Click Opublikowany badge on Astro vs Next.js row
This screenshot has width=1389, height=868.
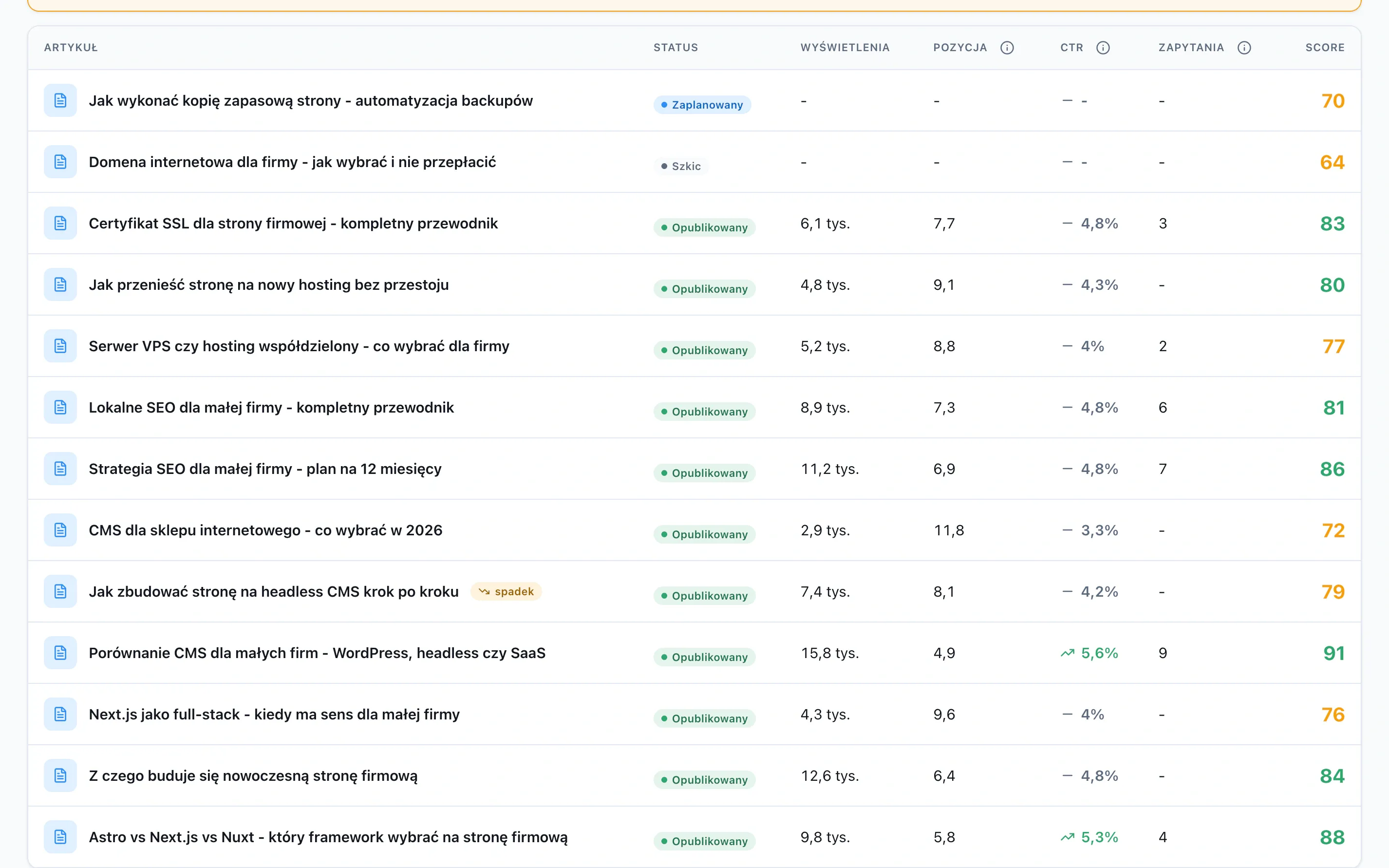704,841
